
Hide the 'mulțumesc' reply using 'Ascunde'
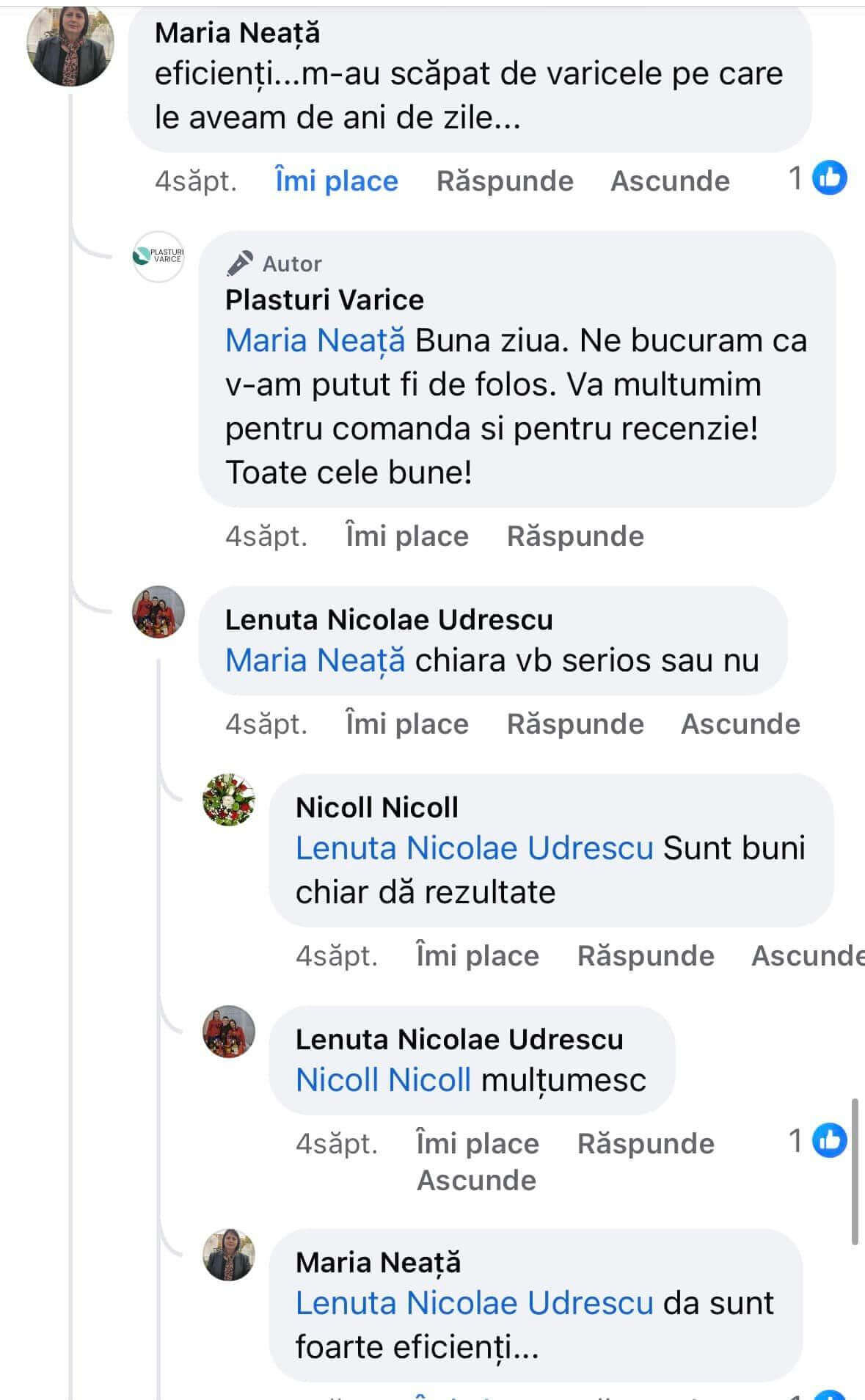point(476,1181)
